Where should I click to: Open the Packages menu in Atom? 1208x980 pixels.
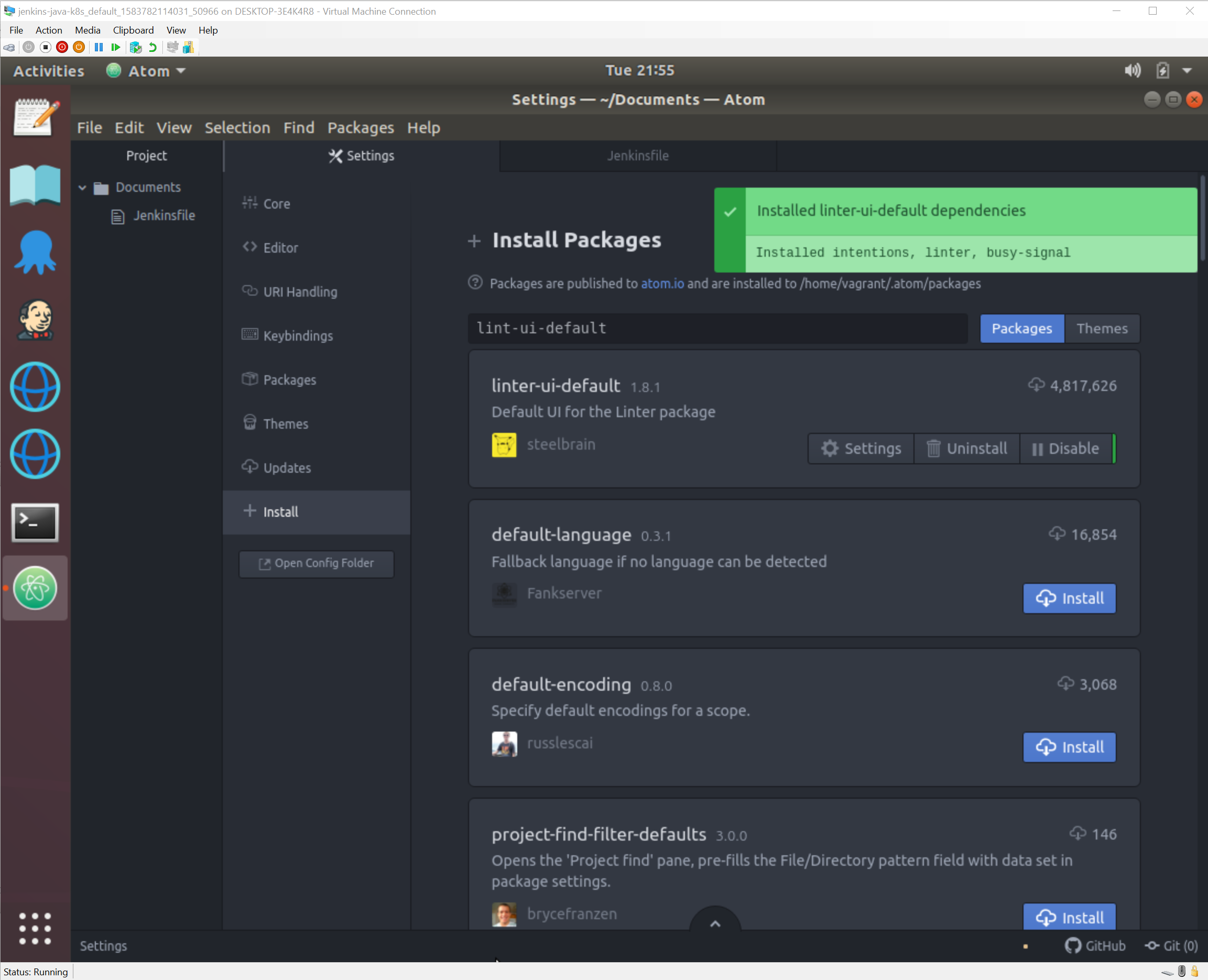click(360, 128)
